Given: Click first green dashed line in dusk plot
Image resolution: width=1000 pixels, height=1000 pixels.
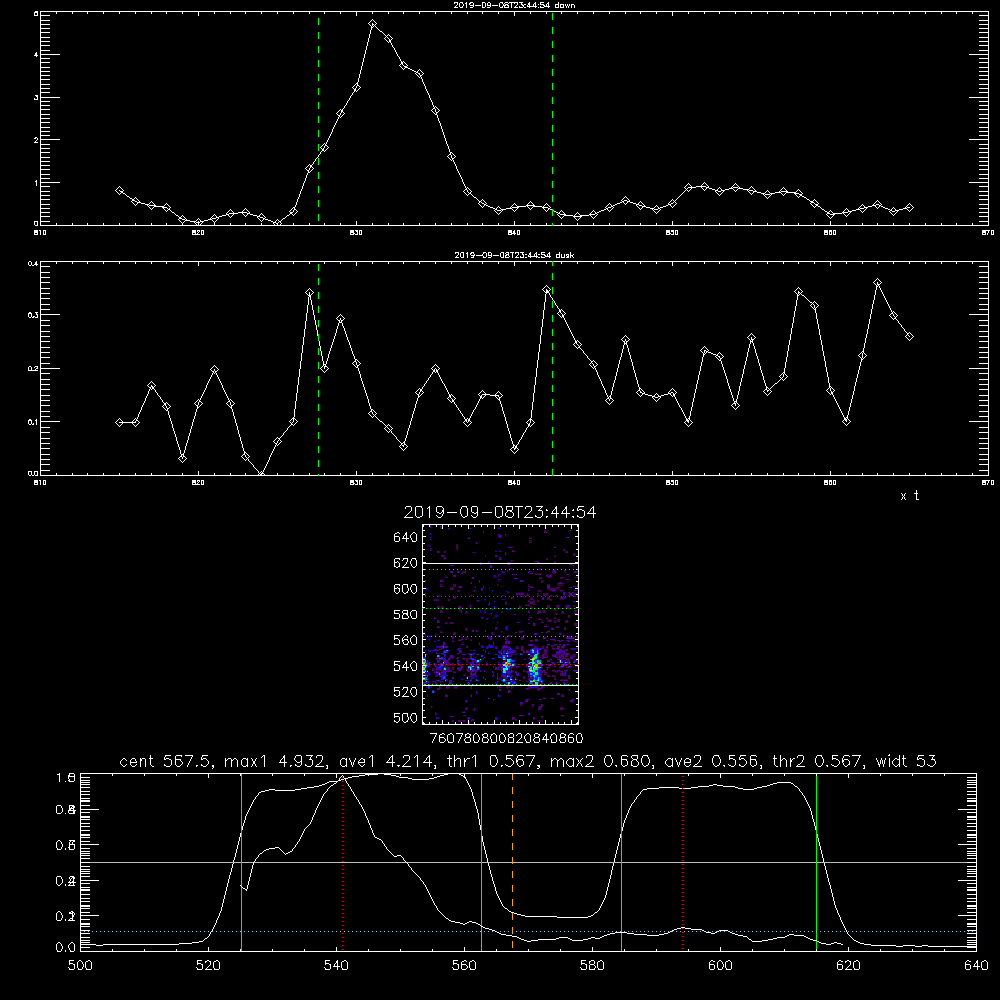Looking at the screenshot, I should point(318,368).
